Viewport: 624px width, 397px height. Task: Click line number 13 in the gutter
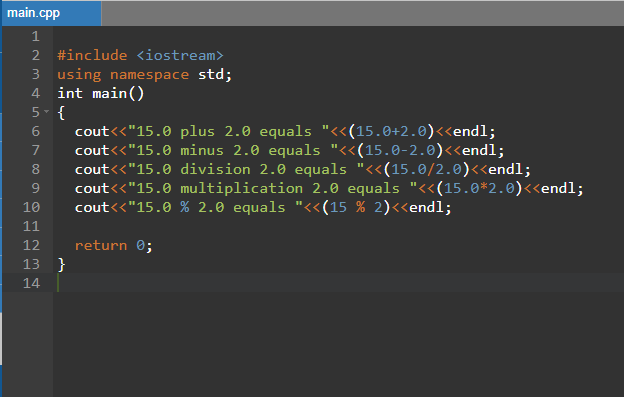click(31, 264)
